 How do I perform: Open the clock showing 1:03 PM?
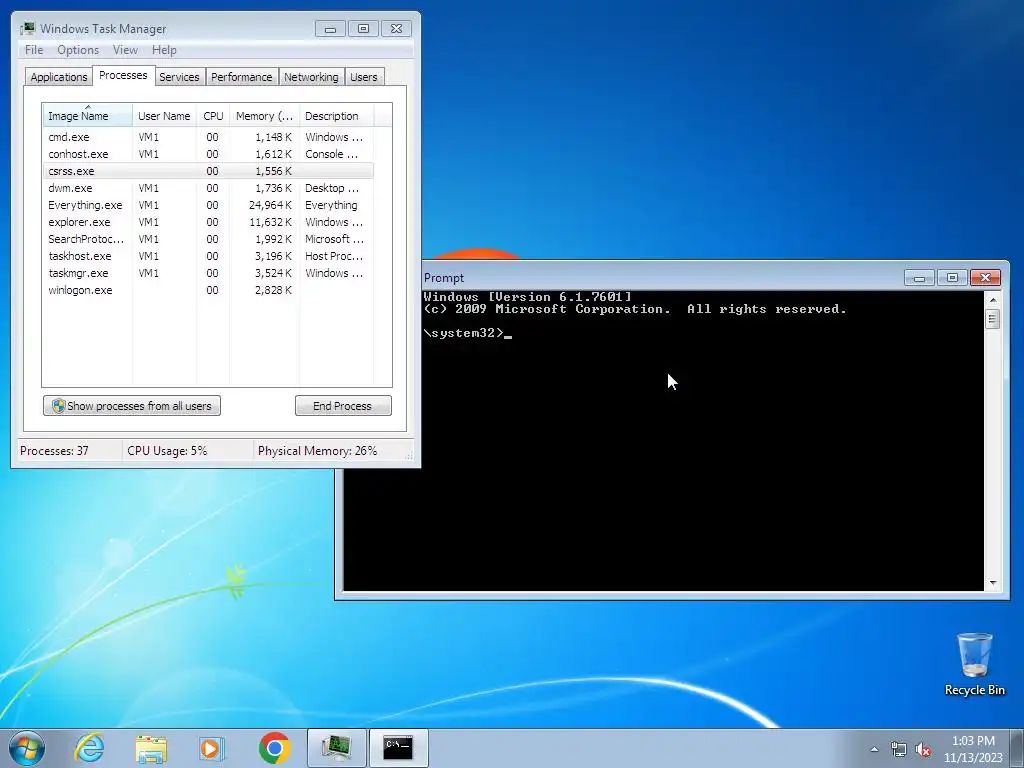[973, 749]
